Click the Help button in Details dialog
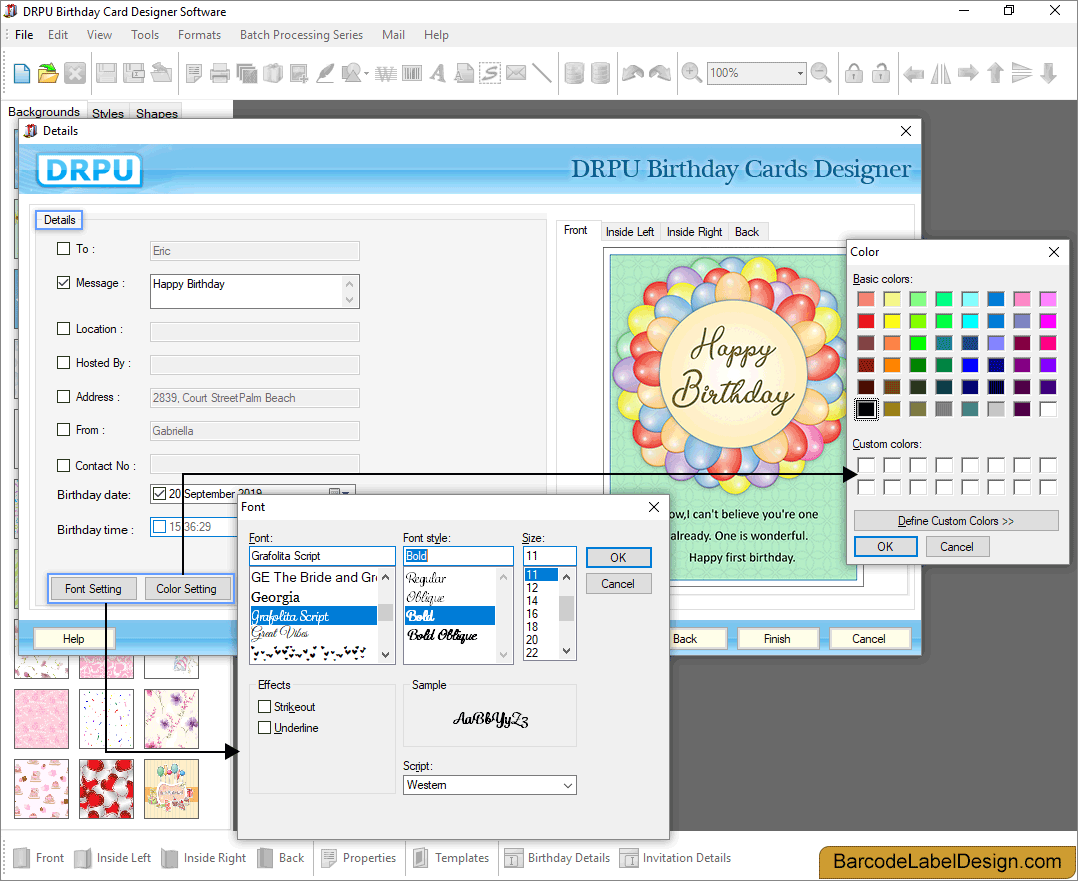Screen dimensions: 1078x881 click(x=74, y=639)
